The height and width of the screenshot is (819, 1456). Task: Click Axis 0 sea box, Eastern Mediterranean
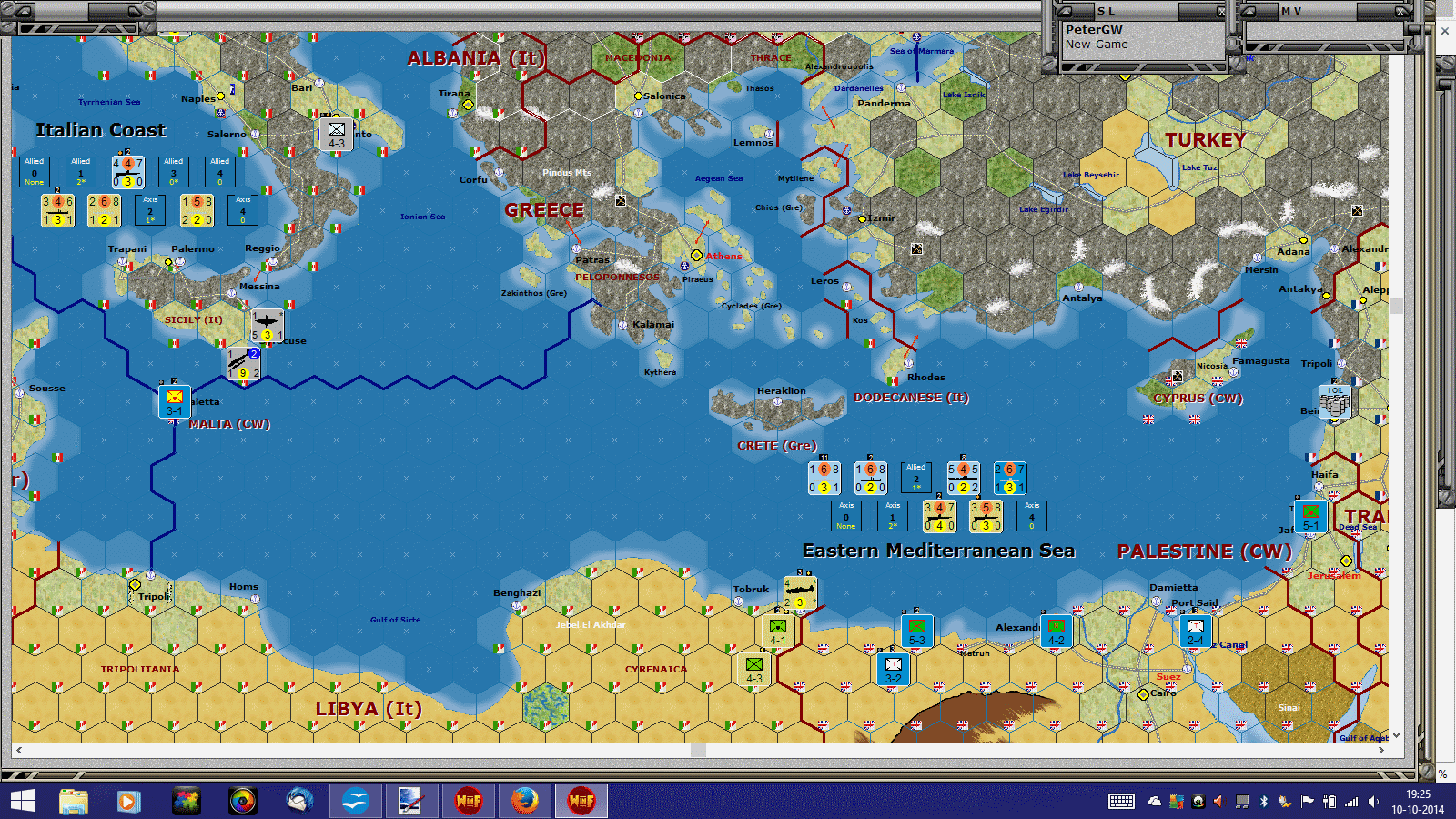pos(846,516)
